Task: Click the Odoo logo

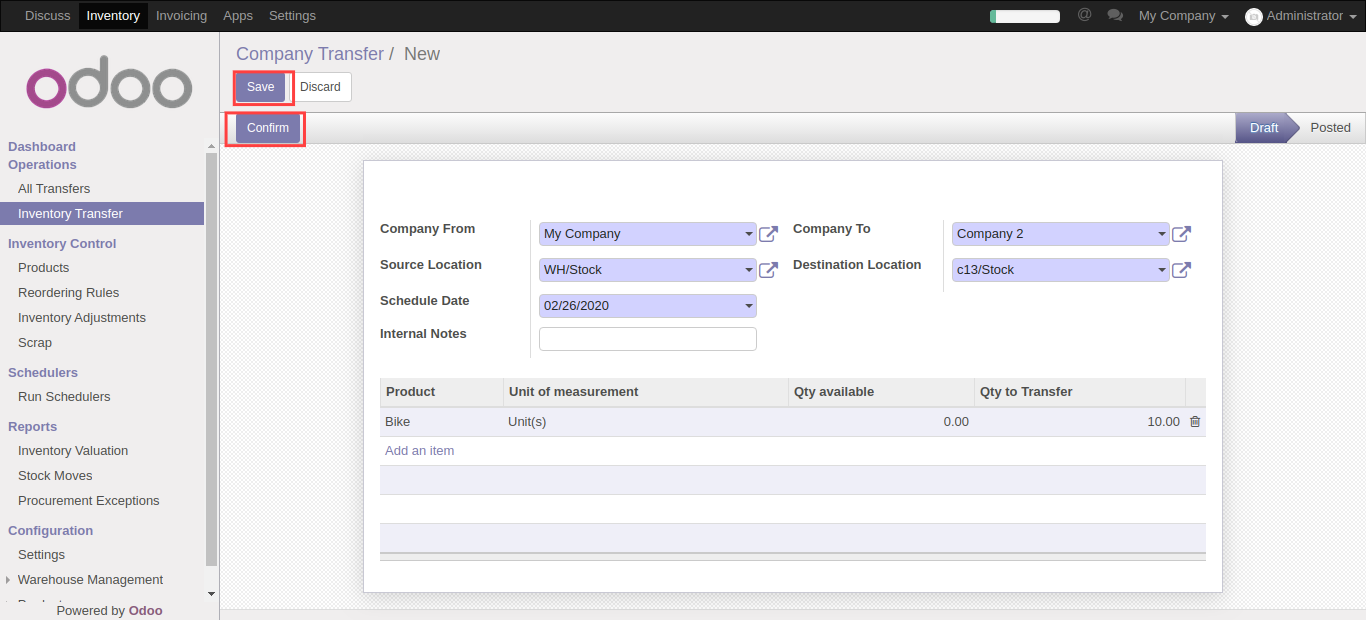Action: pos(109,88)
